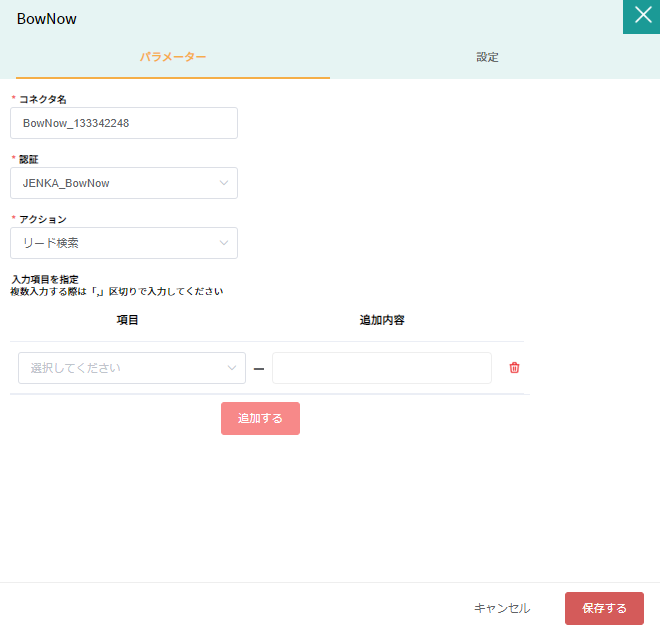Click the キャンセル button
The width and height of the screenshot is (660, 633).
point(502,608)
